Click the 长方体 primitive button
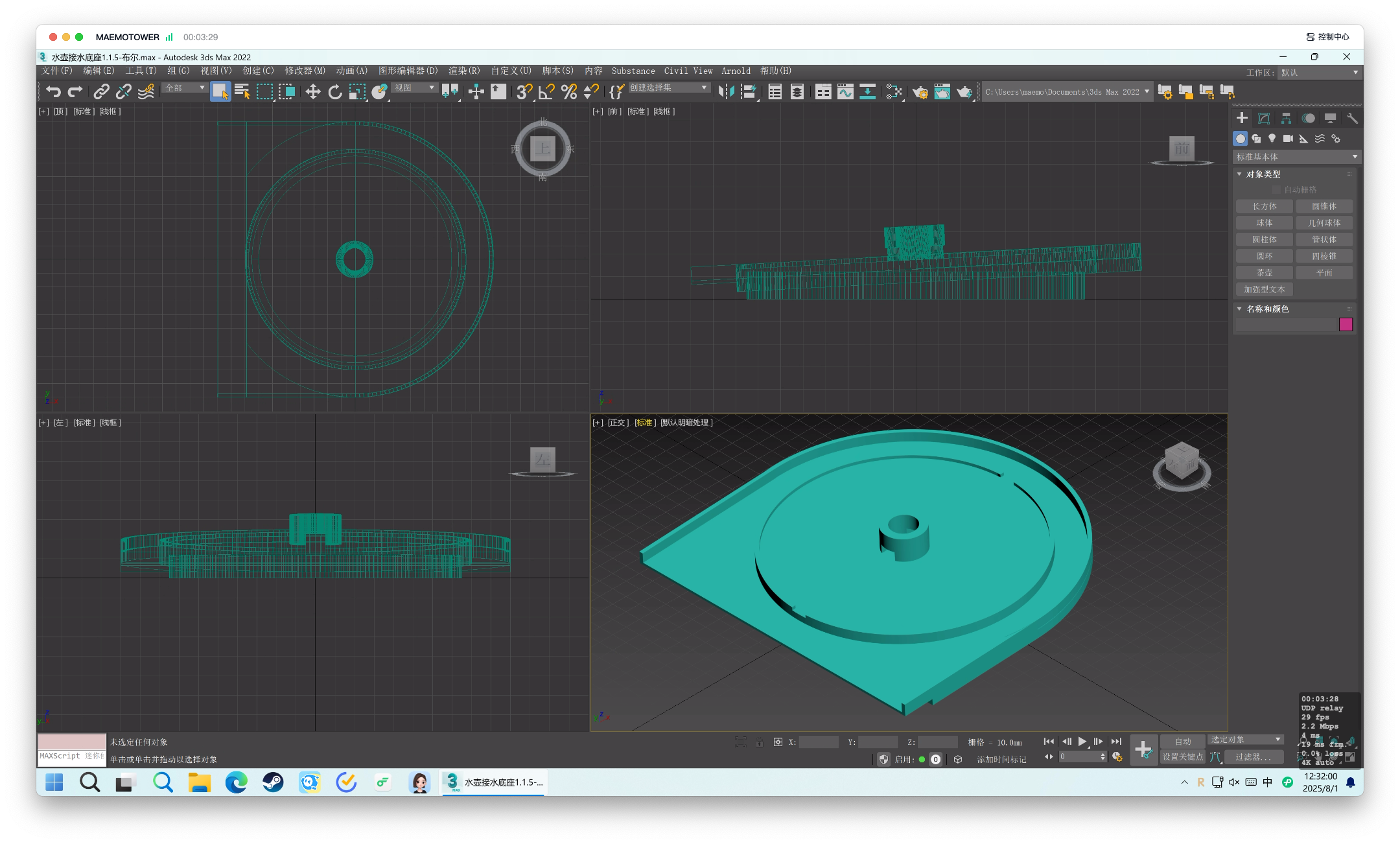The image size is (1400, 844). tap(1265, 206)
